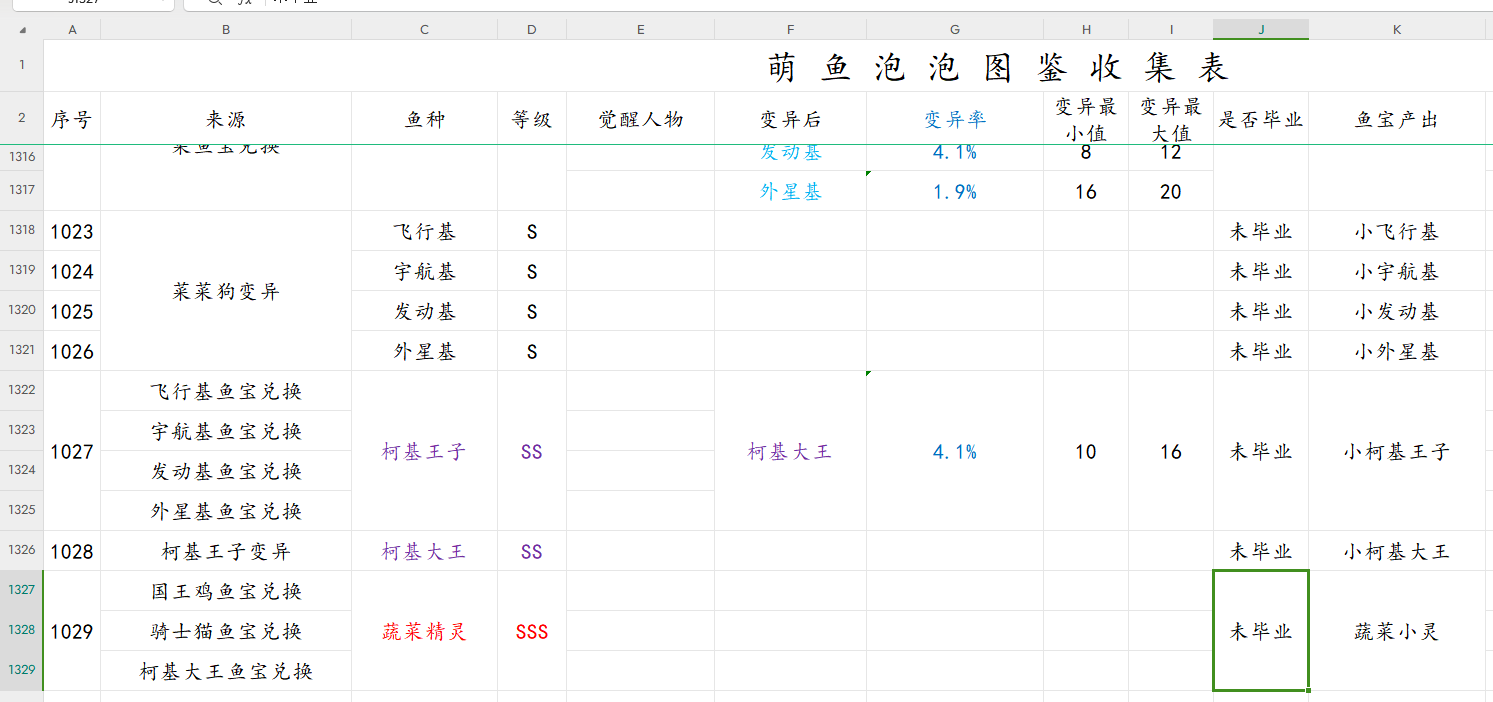Screen dimensions: 1493x702
Task: Click the 觉醒人物 header cell
Action: point(640,120)
